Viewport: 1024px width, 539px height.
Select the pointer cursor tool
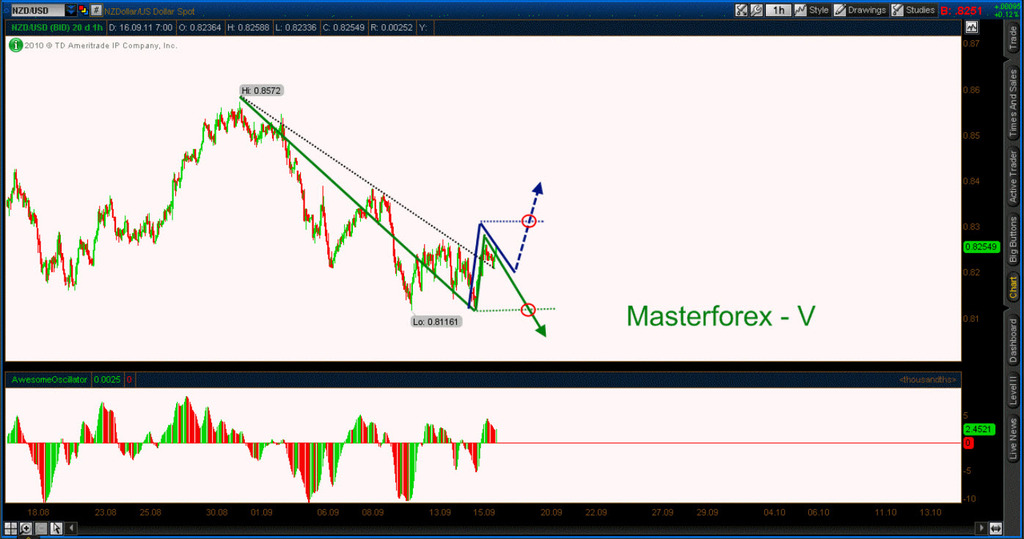56,528
